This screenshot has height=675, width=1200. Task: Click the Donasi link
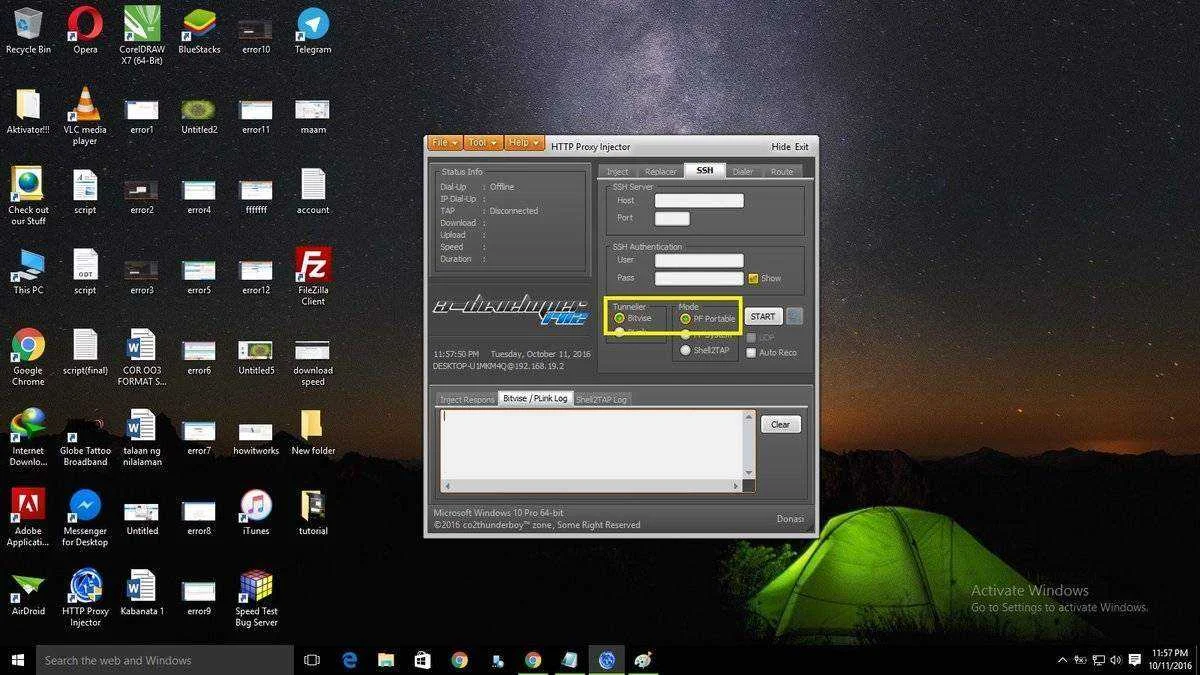[x=790, y=518]
